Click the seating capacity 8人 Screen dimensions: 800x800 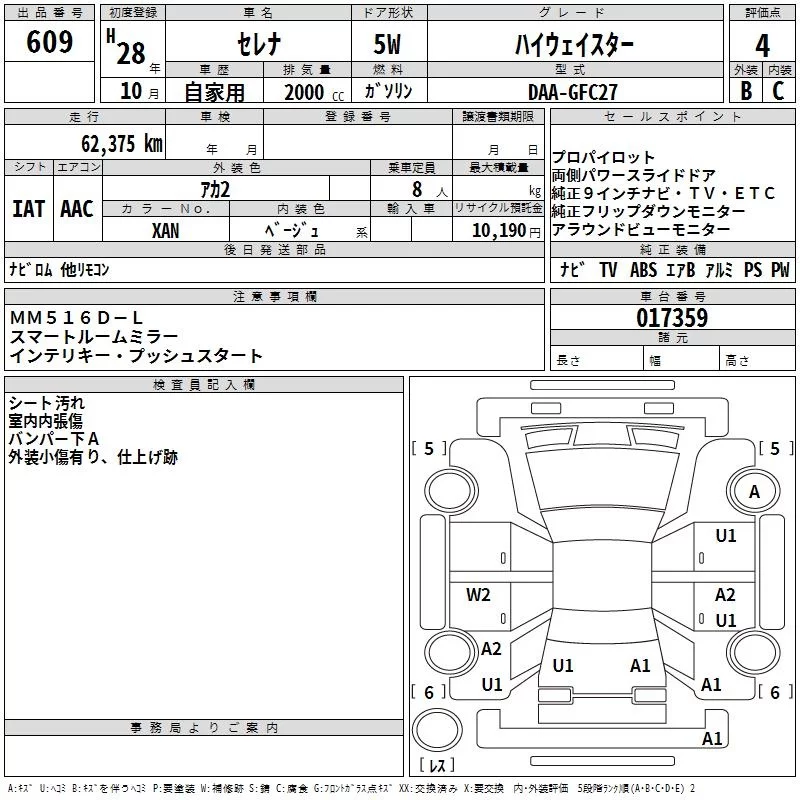(x=430, y=189)
